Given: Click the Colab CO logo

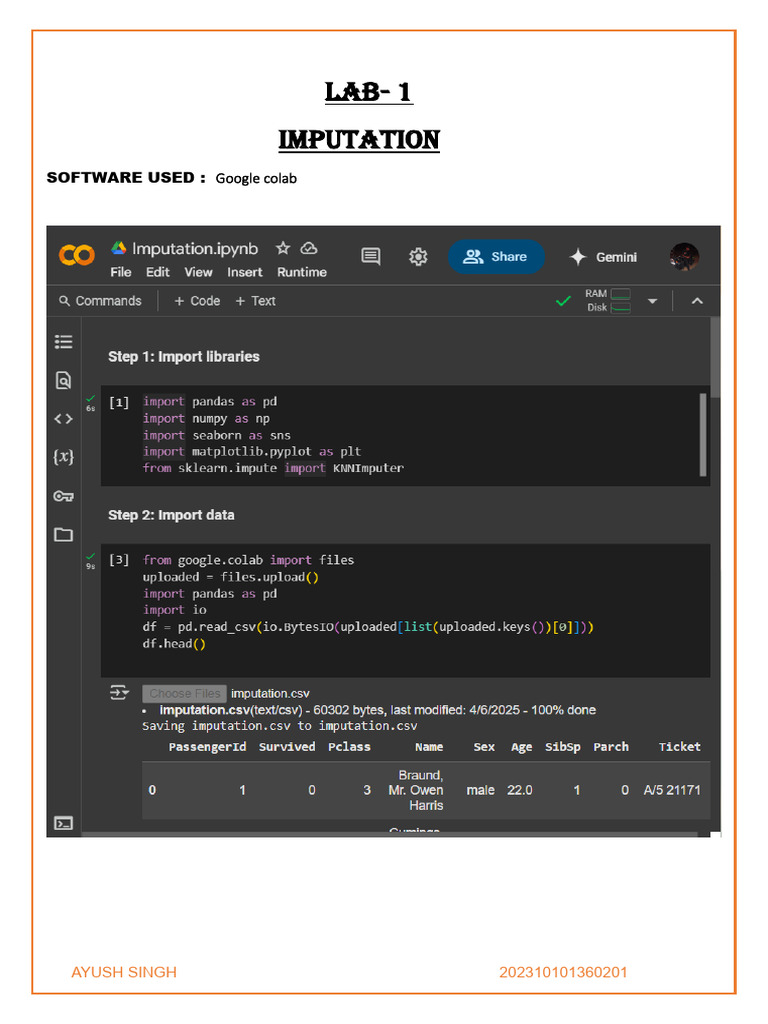Looking at the screenshot, I should click(x=76, y=255).
